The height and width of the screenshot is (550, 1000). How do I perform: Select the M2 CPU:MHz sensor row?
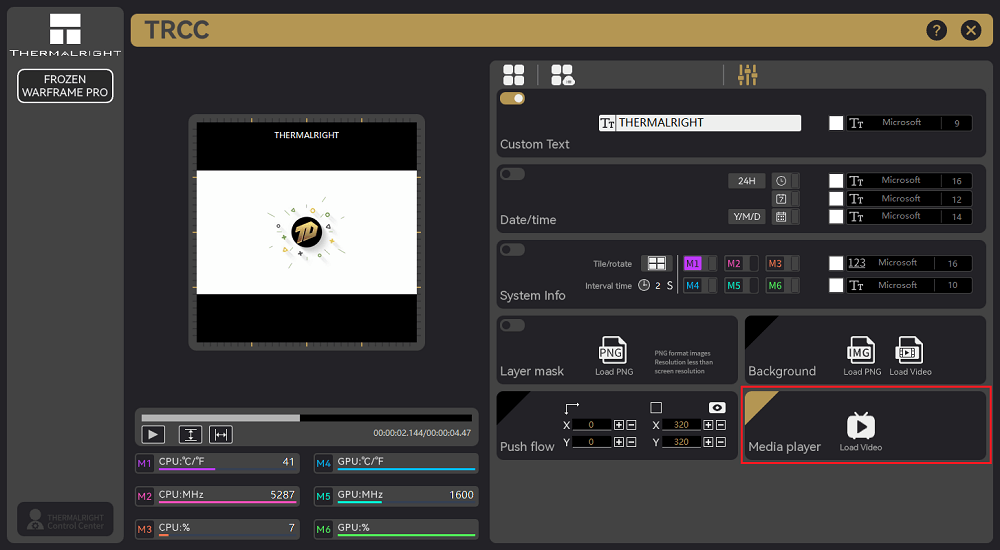tap(217, 496)
